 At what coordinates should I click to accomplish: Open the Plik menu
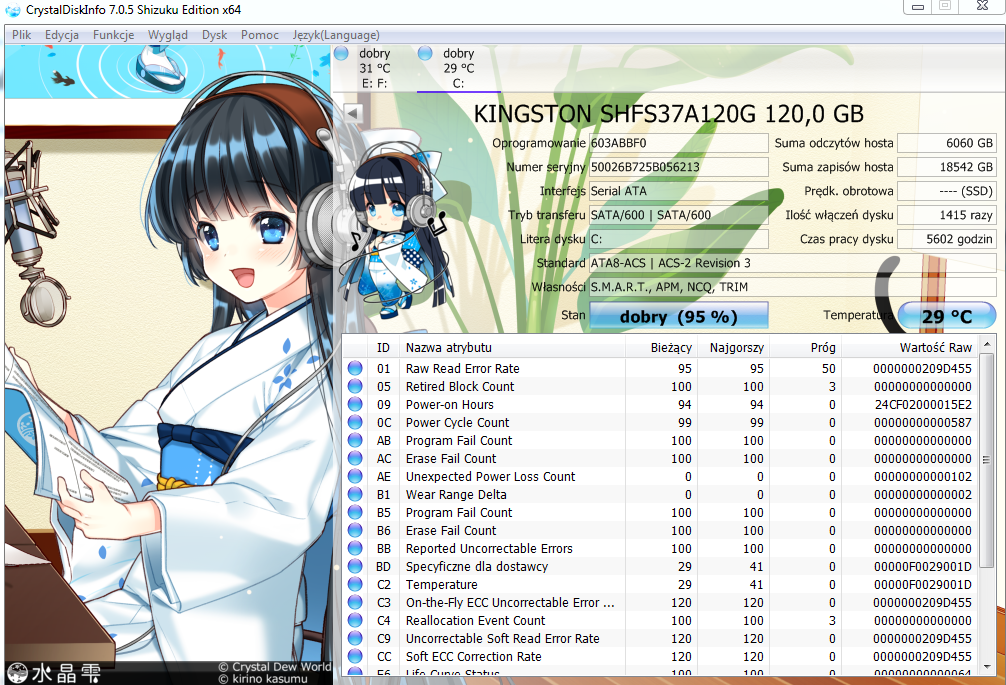point(21,35)
